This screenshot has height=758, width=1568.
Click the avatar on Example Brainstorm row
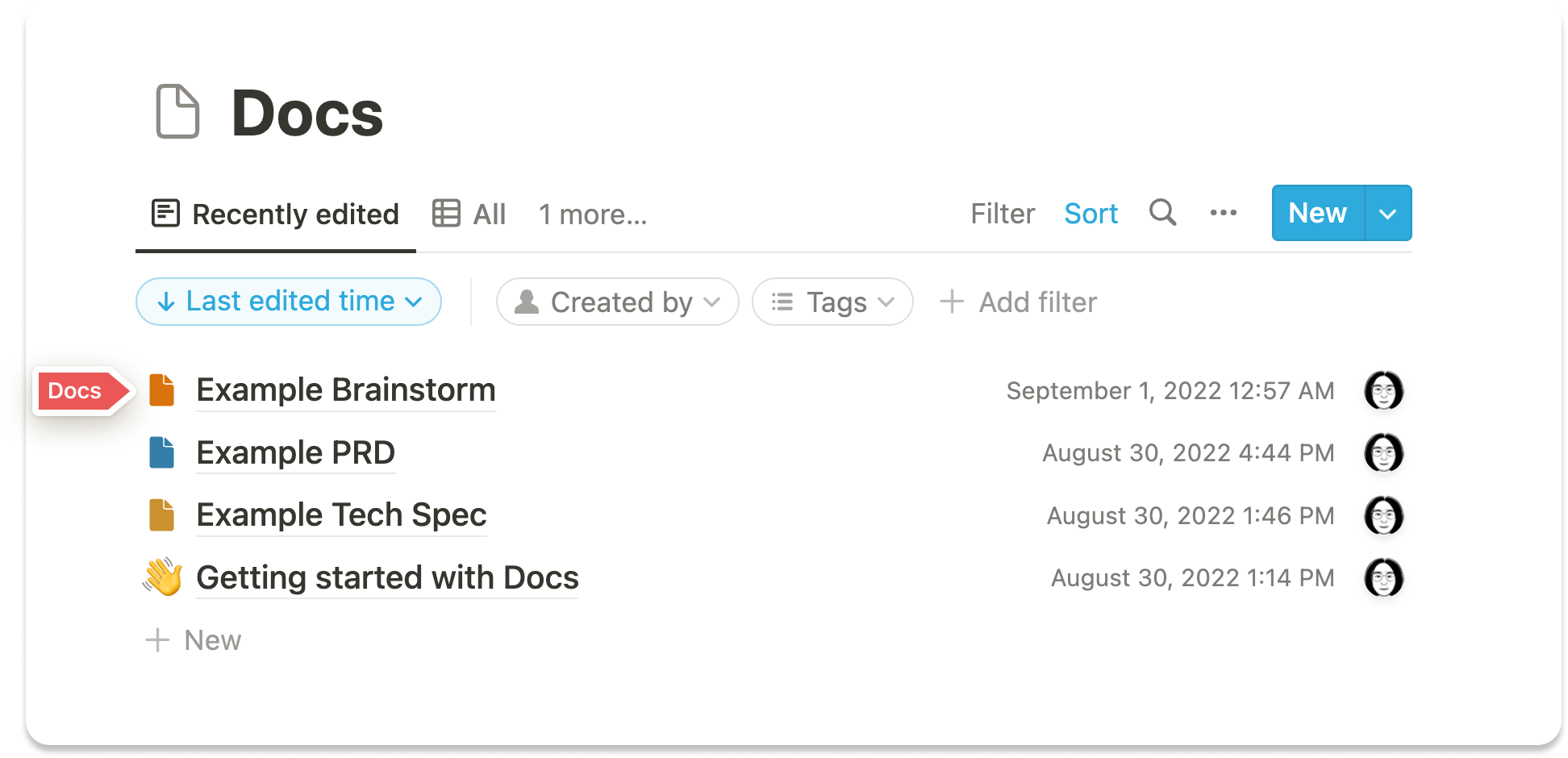point(1383,390)
